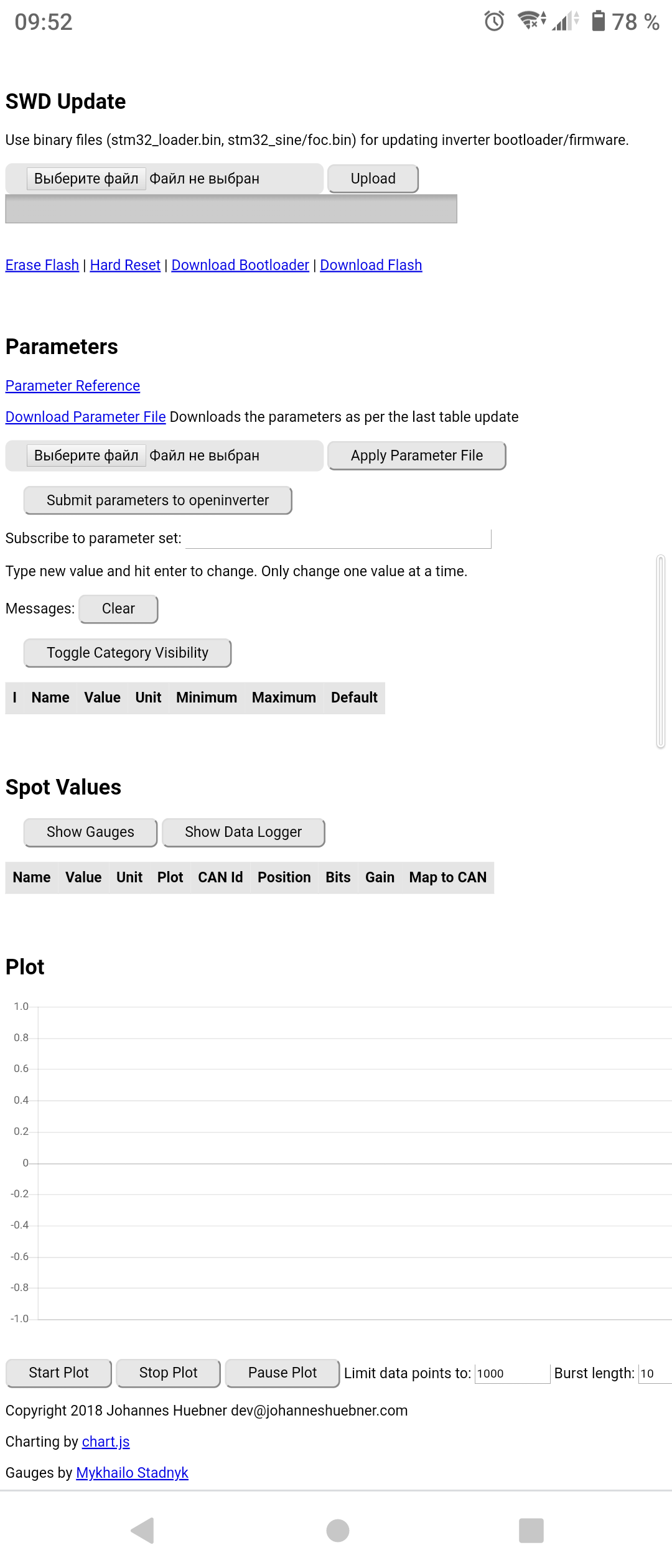Open the Parameter Reference link

coord(73,386)
